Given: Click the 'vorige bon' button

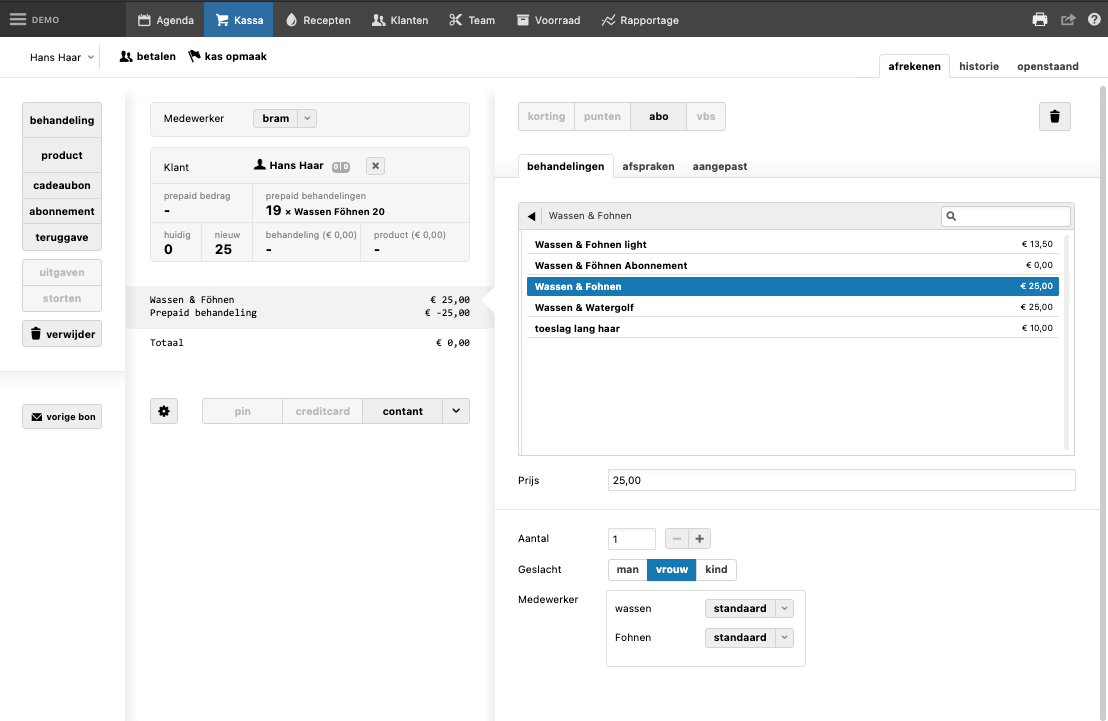Looking at the screenshot, I should coord(62,417).
